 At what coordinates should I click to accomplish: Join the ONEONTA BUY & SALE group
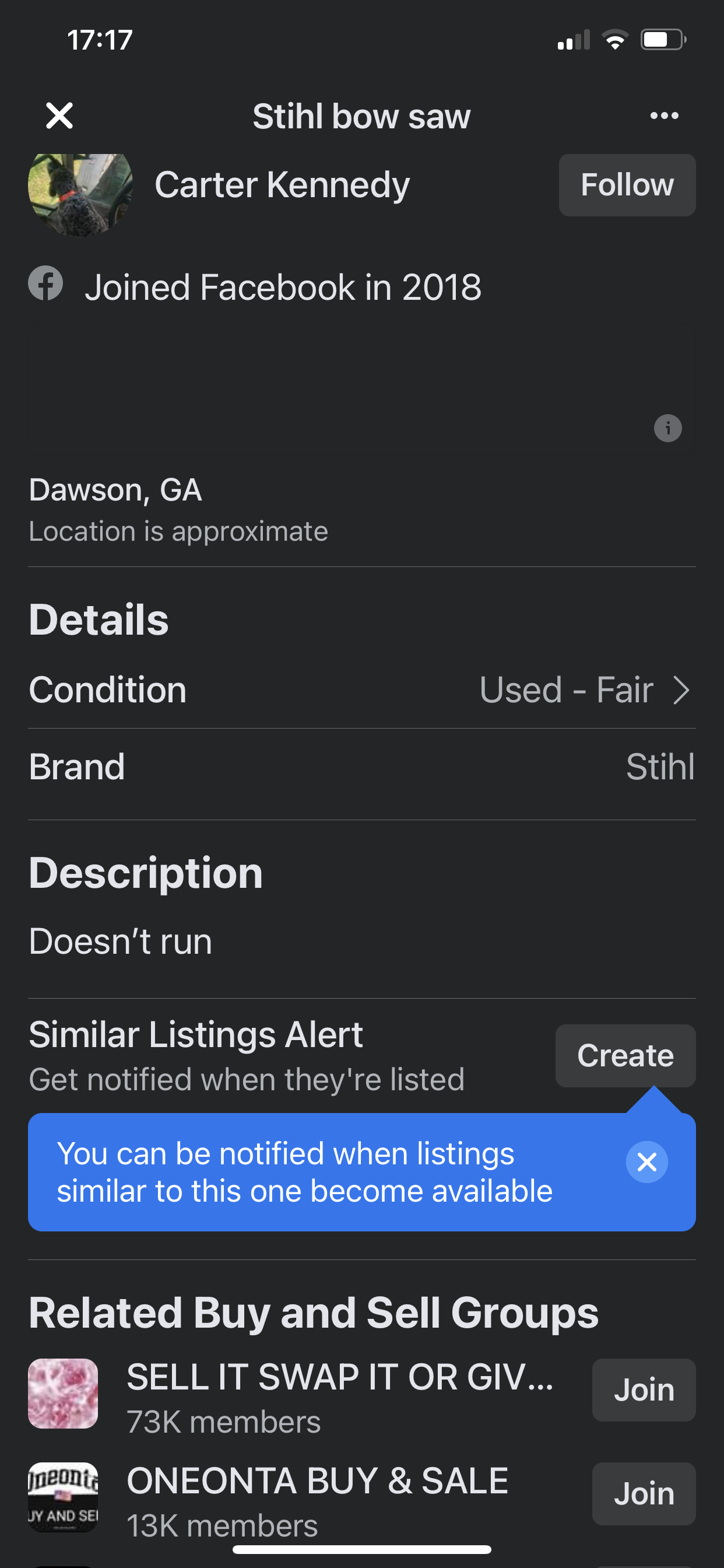644,1494
